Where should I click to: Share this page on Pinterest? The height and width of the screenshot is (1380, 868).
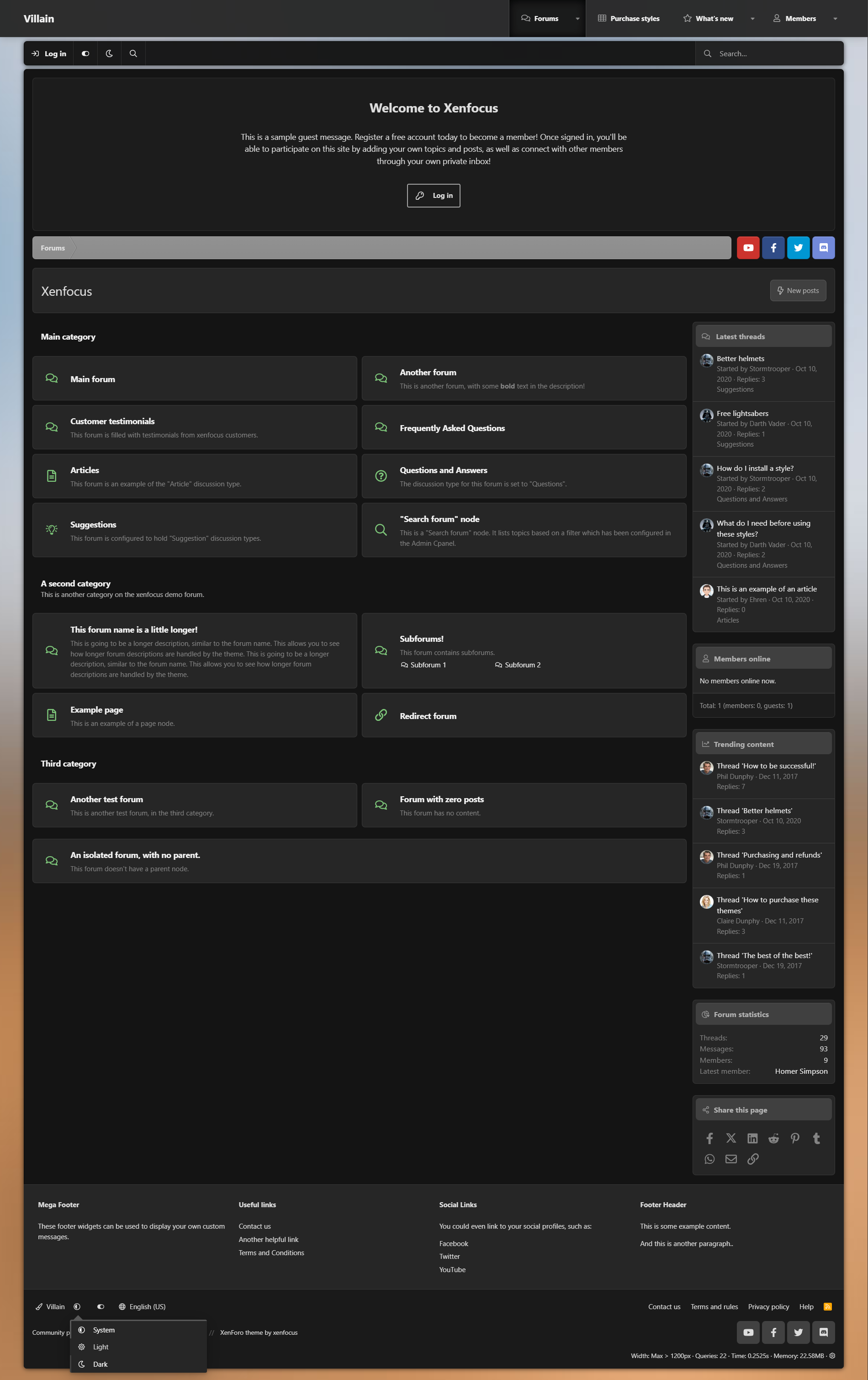(794, 1138)
